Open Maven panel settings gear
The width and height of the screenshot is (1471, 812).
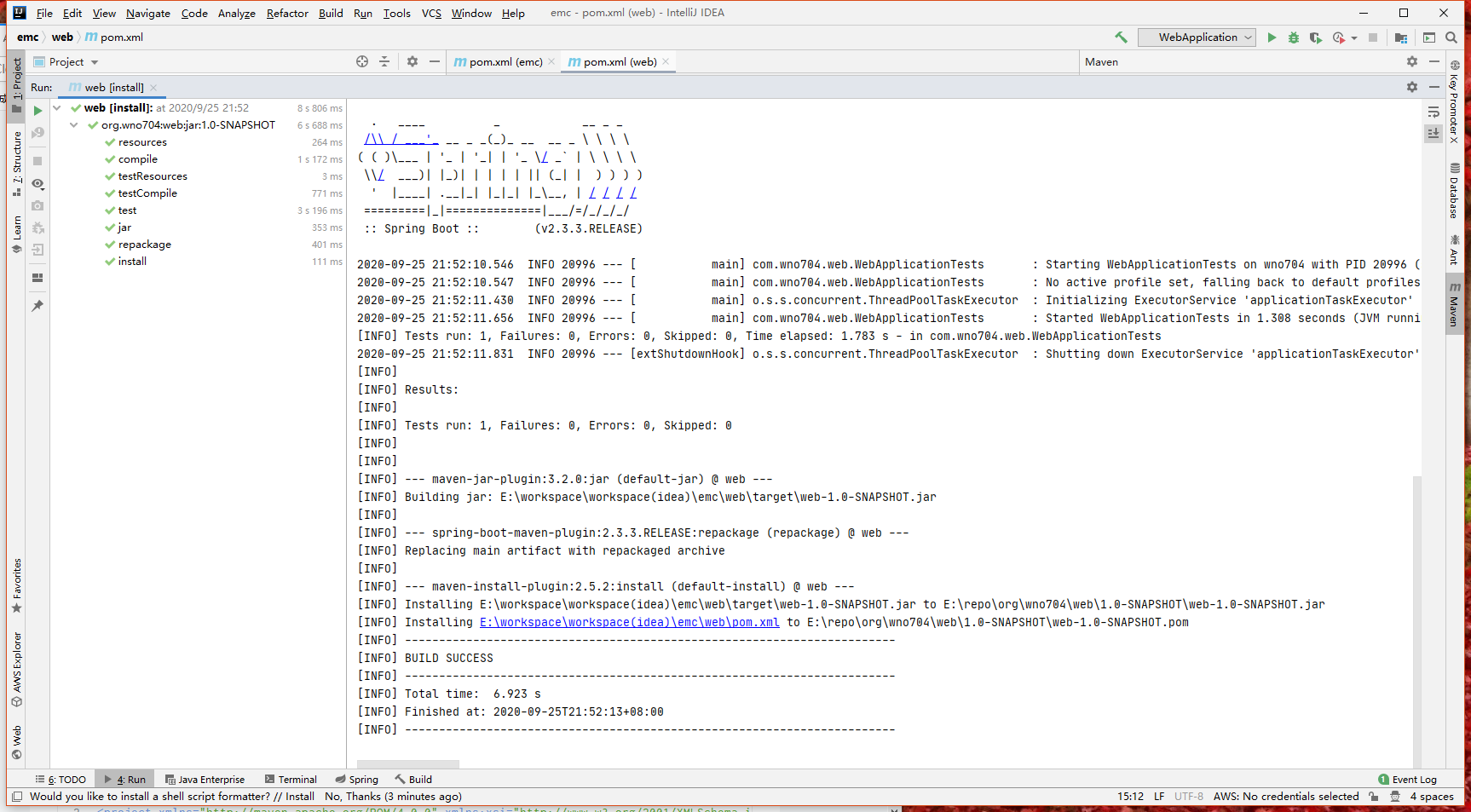pos(1411,62)
